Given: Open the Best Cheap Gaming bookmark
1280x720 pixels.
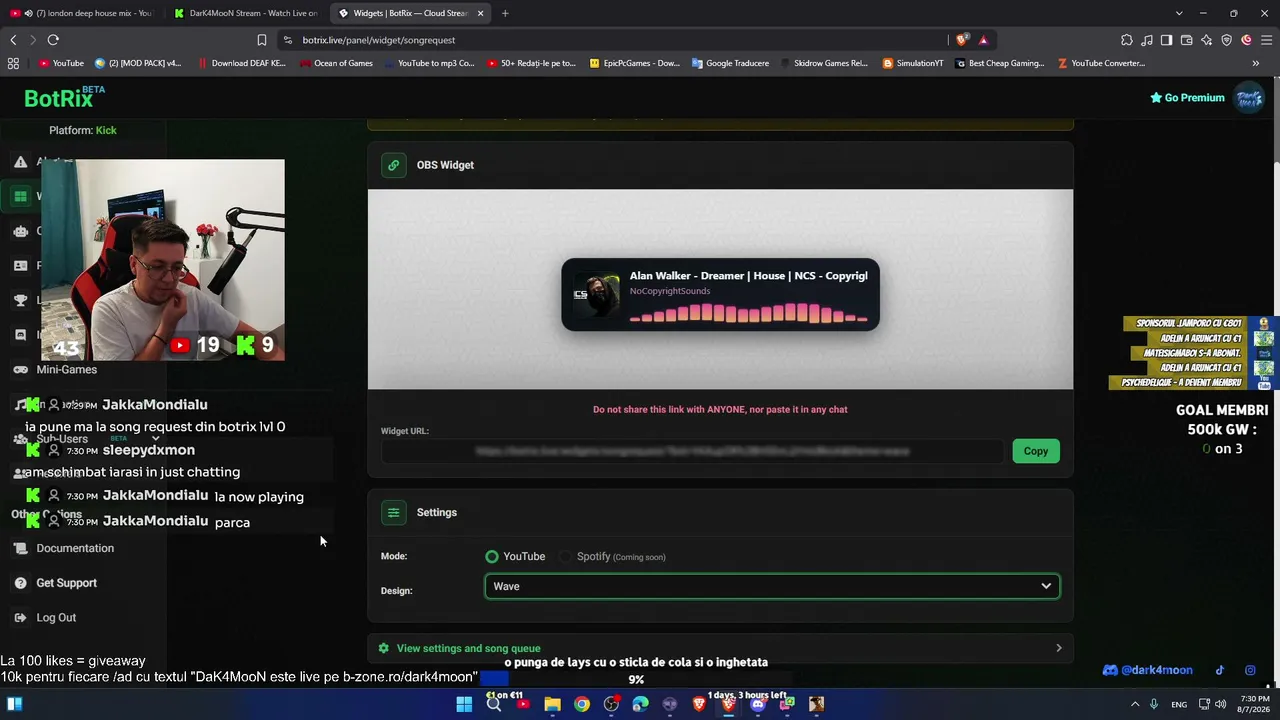Looking at the screenshot, I should (x=999, y=63).
